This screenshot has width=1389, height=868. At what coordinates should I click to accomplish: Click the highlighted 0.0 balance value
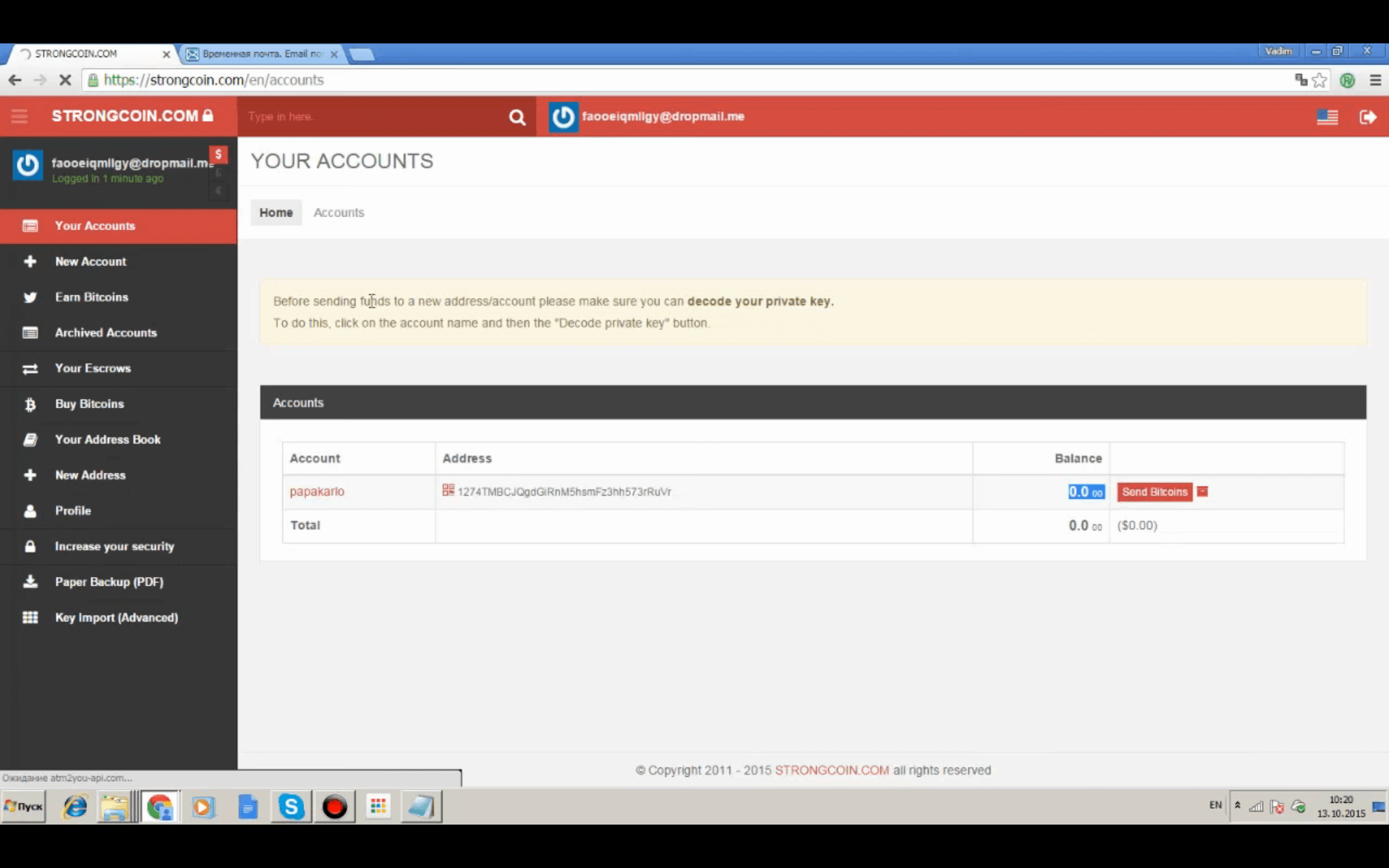[1086, 492]
